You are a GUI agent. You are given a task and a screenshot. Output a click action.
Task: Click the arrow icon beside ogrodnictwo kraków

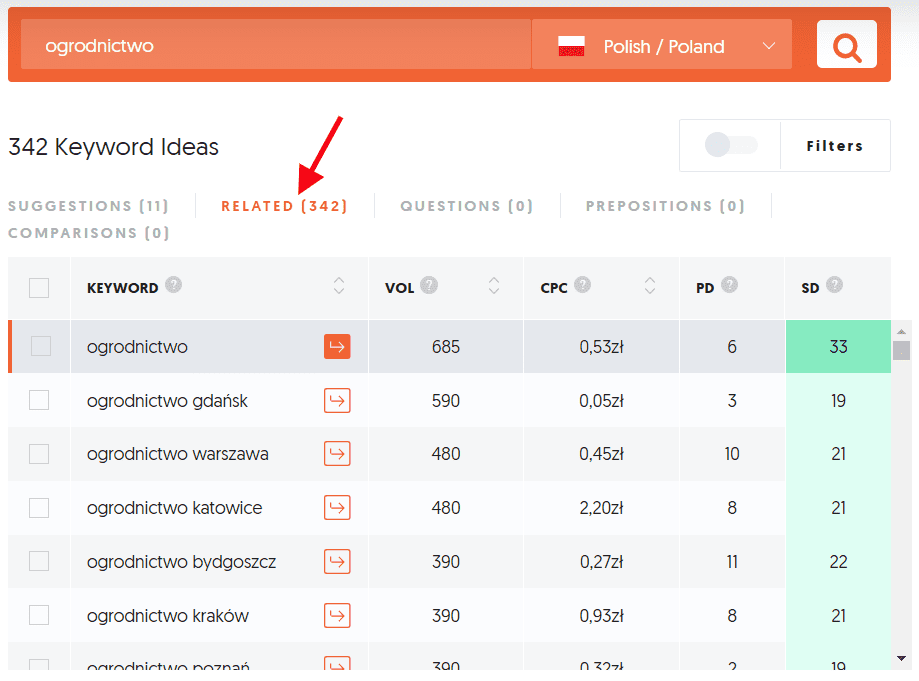click(337, 615)
